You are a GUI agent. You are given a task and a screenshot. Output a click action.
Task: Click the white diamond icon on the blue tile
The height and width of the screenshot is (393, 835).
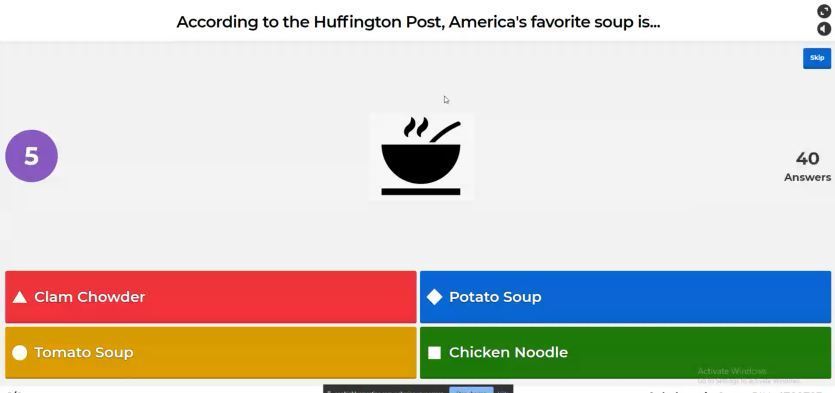tap(435, 297)
